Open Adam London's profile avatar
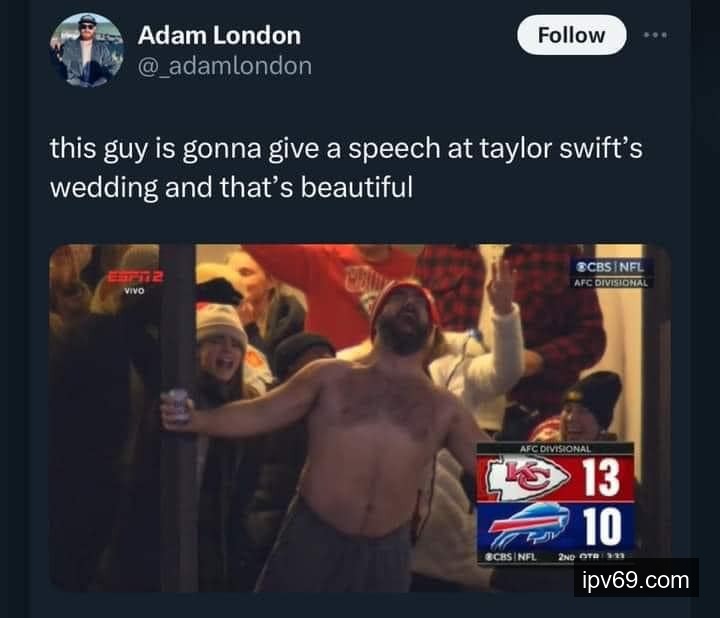 pos(87,50)
